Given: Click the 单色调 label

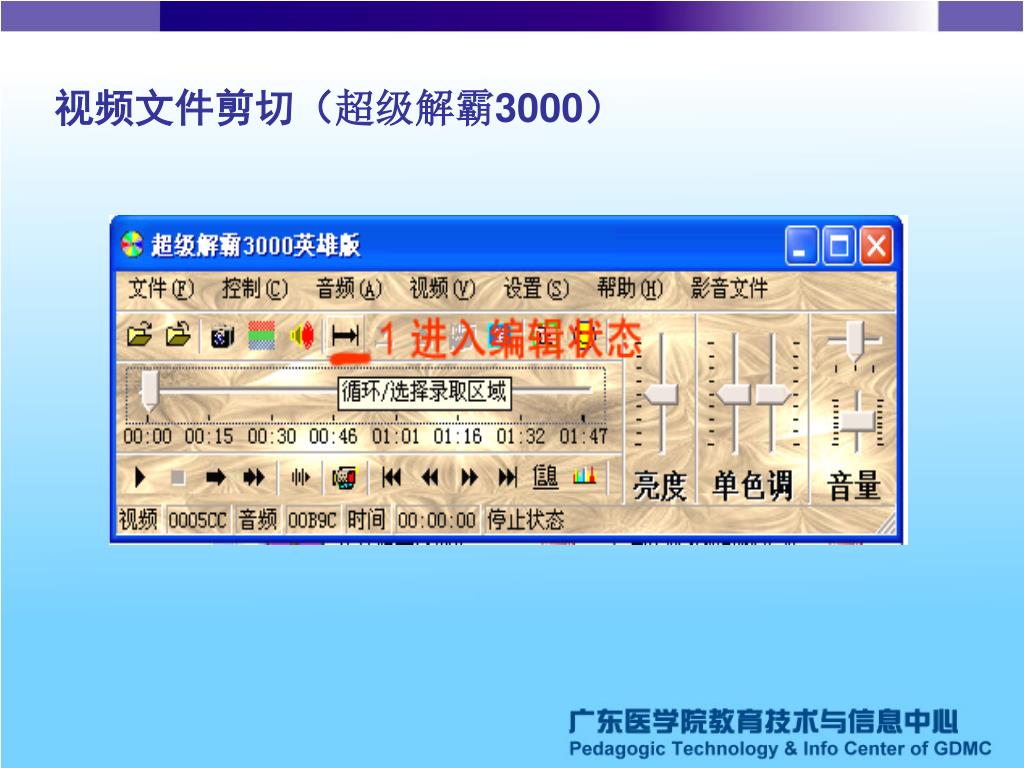Looking at the screenshot, I should coord(752,486).
